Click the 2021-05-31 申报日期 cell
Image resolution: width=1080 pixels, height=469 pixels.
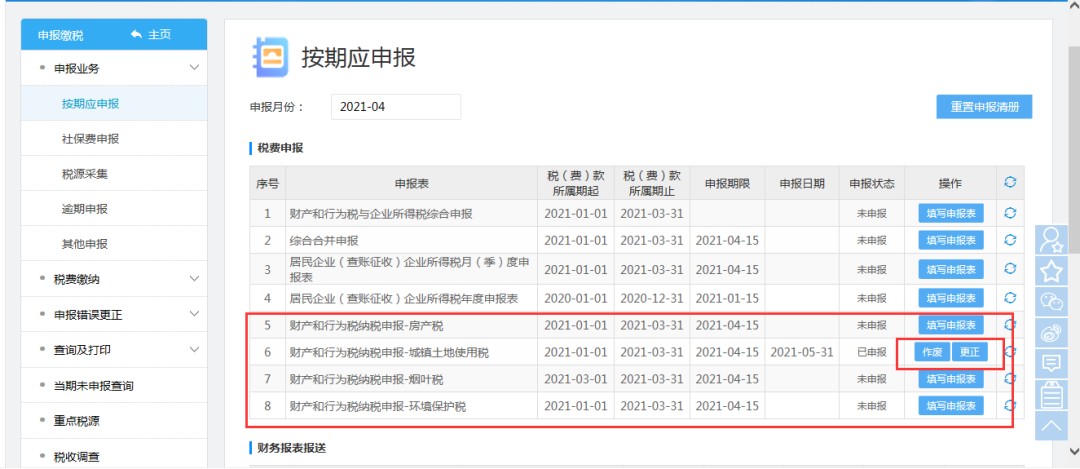pyautogui.click(x=802, y=352)
